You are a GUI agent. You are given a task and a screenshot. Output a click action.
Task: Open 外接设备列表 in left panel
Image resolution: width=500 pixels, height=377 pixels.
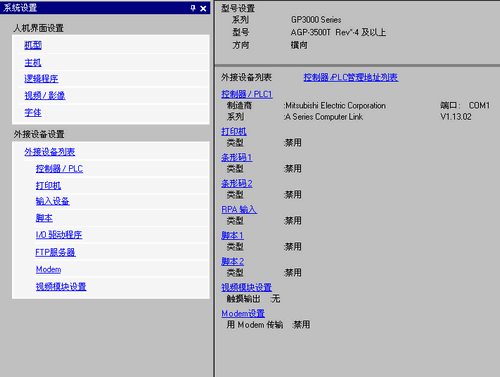[50, 152]
